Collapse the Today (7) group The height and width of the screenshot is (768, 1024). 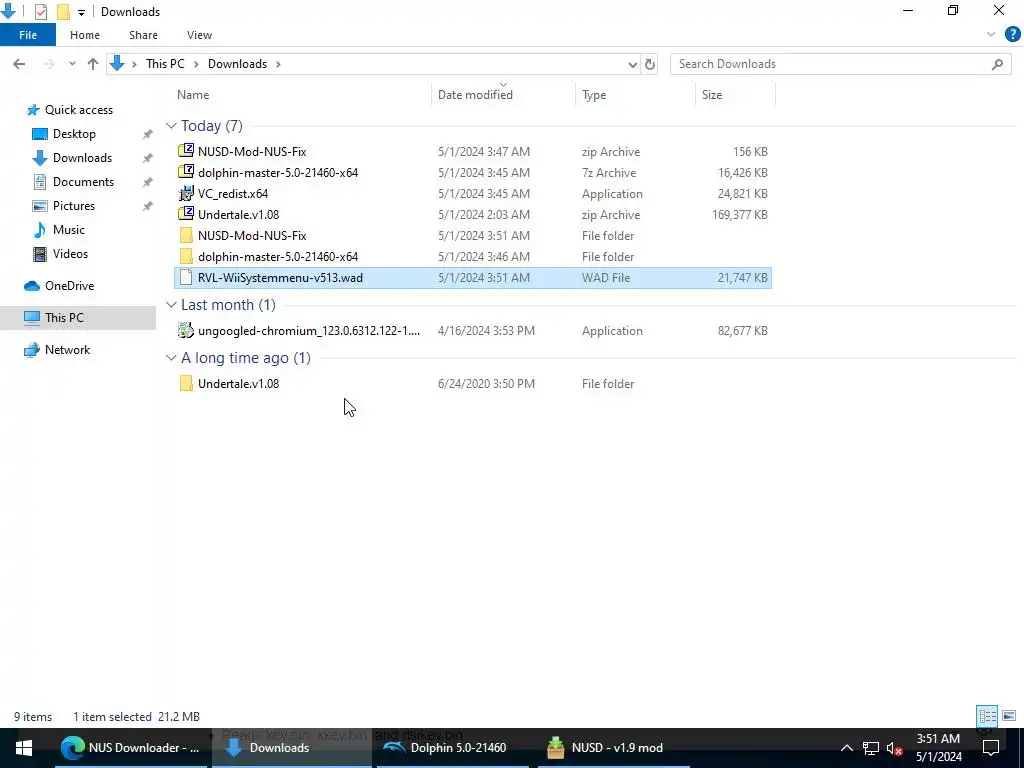tap(171, 125)
